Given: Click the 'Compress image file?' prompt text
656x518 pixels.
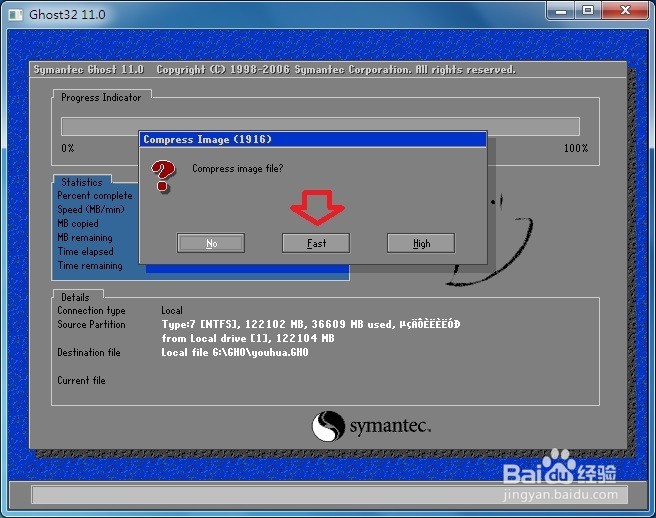Looking at the screenshot, I should (238, 169).
